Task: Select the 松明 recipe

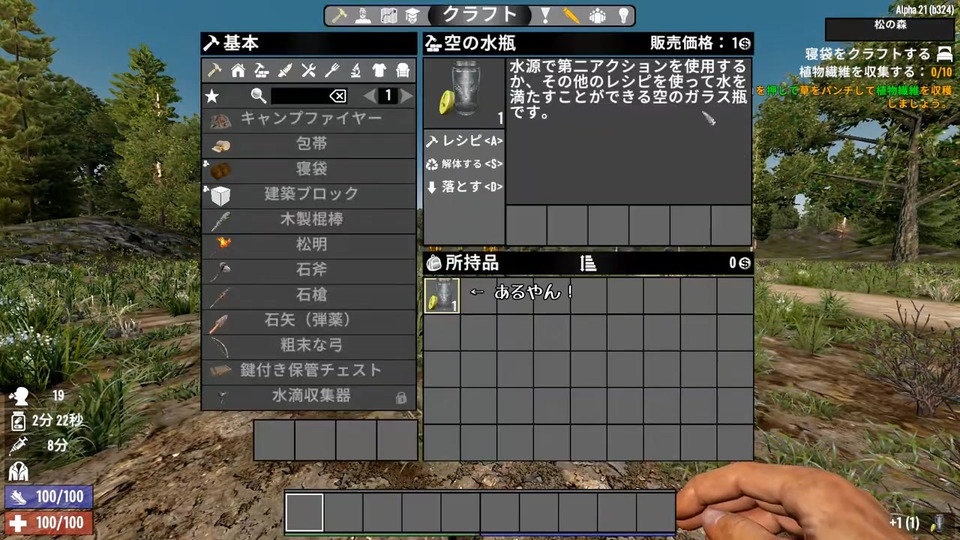Action: (x=309, y=245)
